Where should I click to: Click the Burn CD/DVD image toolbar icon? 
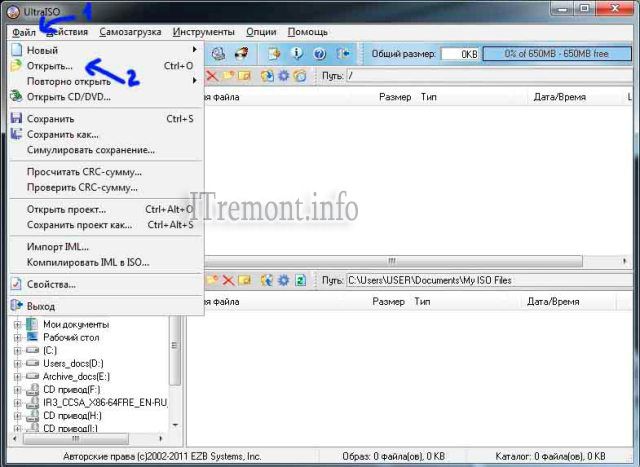pos(242,54)
